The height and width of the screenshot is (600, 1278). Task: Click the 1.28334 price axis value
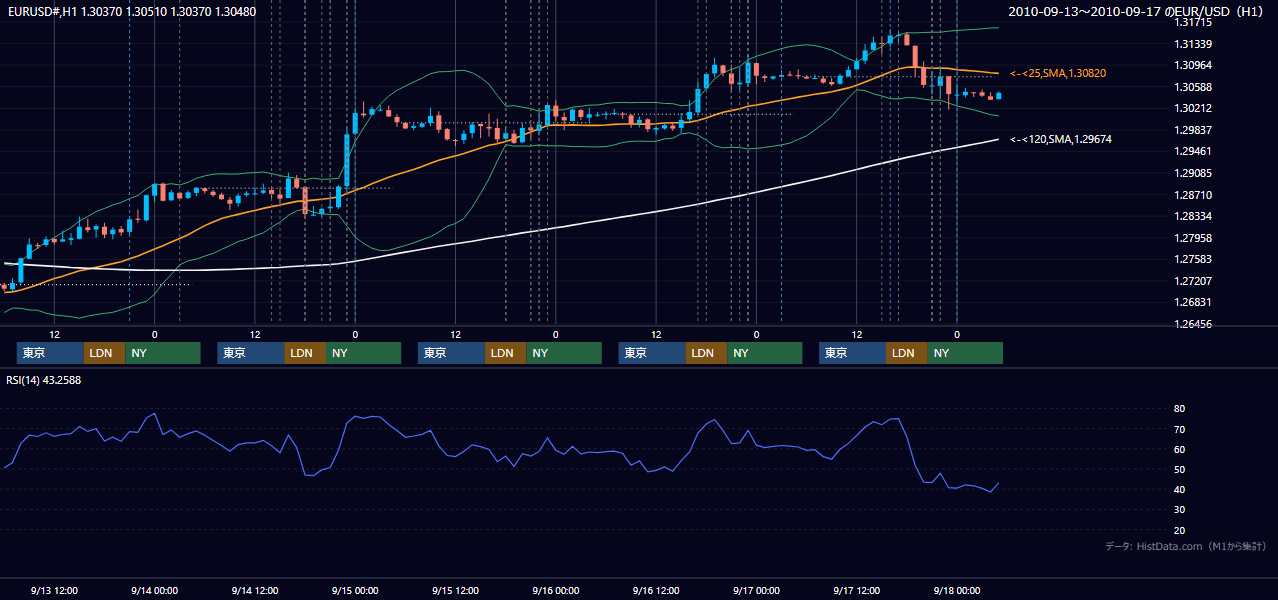tap(1193, 216)
